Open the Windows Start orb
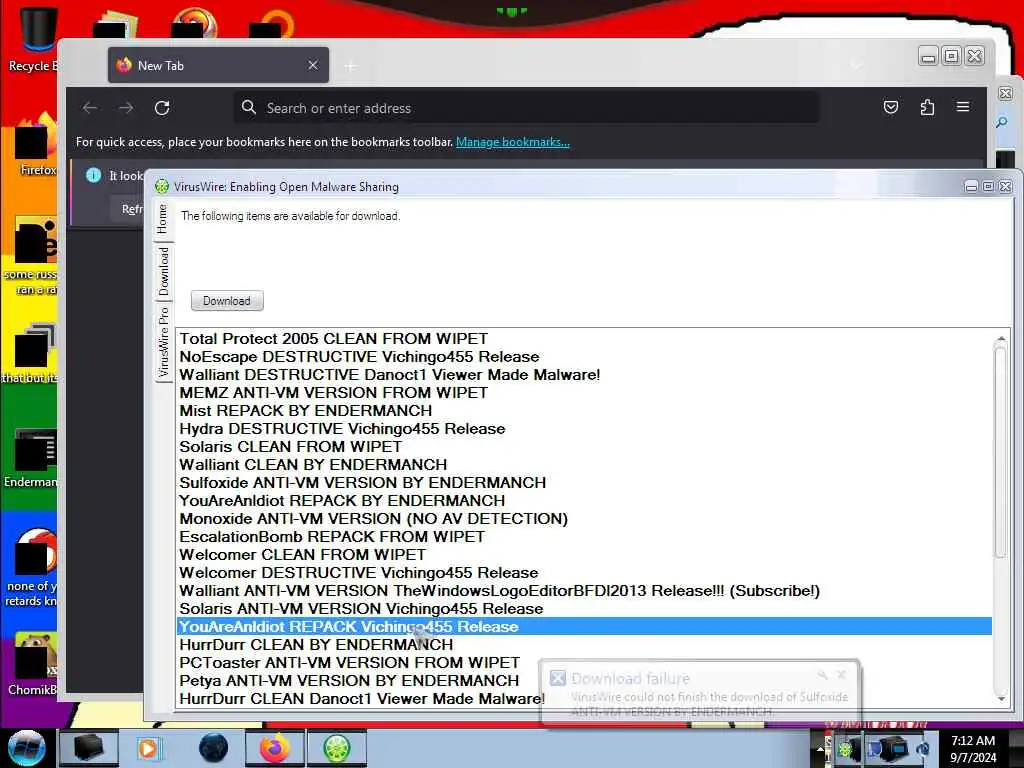This screenshot has width=1024, height=768. [x=27, y=748]
